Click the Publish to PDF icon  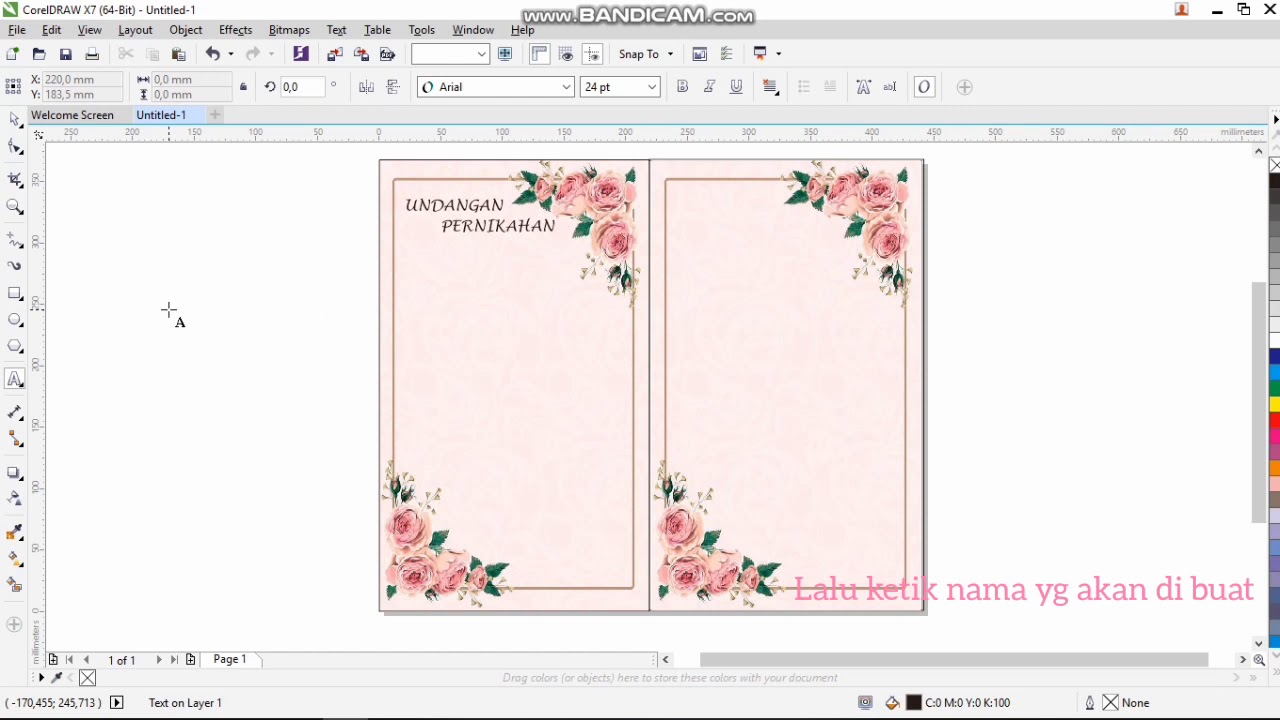[388, 54]
